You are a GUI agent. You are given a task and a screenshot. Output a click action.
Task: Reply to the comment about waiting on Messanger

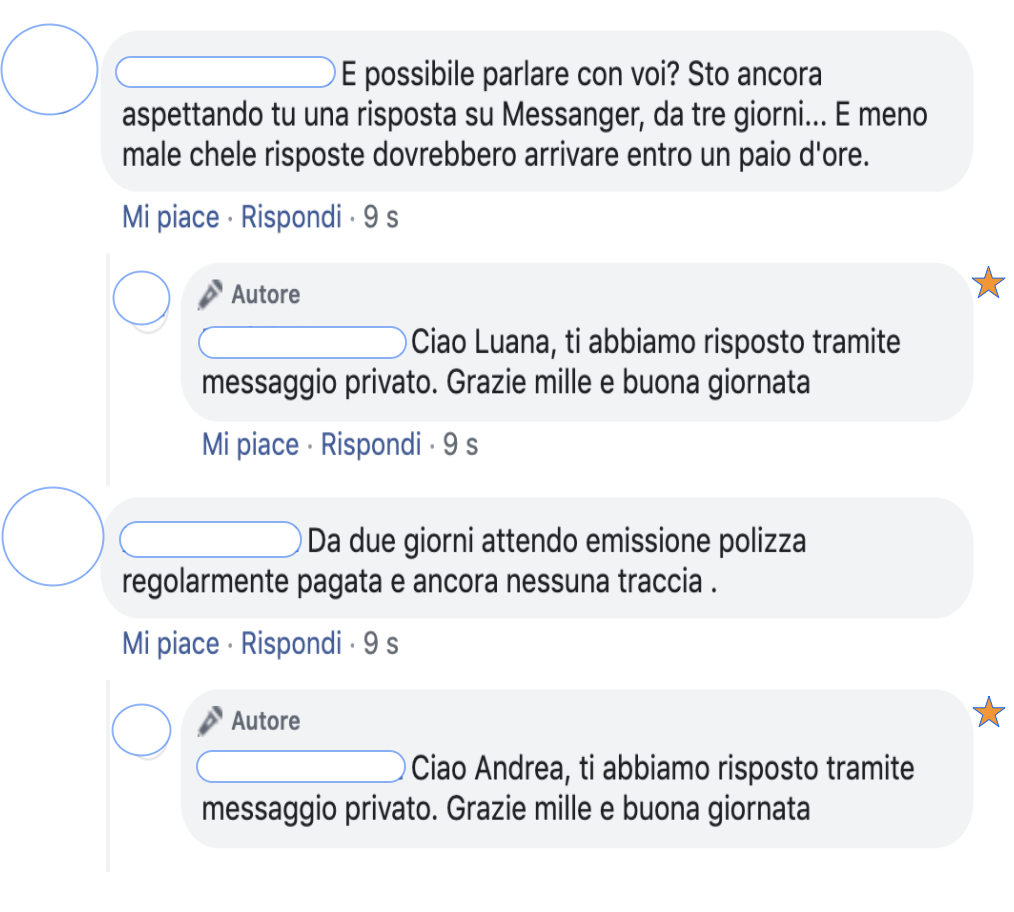pos(291,218)
